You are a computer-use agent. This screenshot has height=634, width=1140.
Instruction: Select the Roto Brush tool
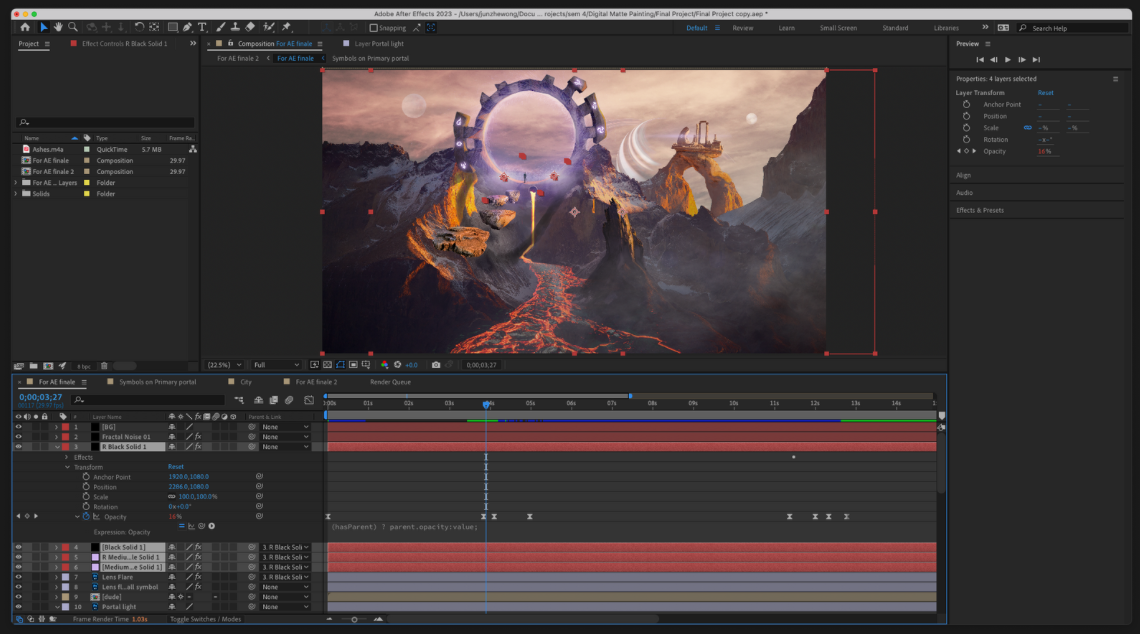click(268, 27)
